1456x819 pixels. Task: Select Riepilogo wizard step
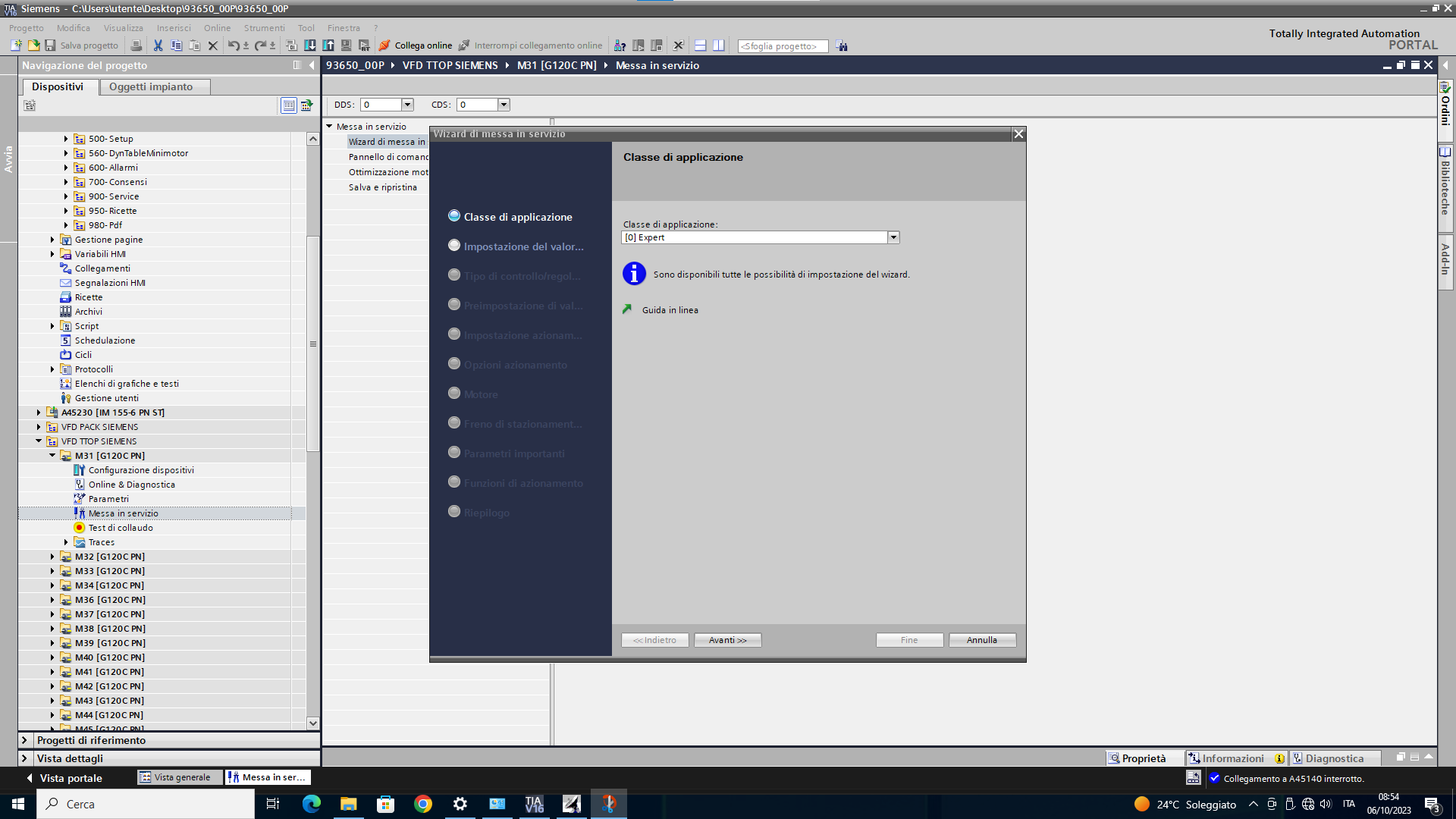pyautogui.click(x=479, y=513)
